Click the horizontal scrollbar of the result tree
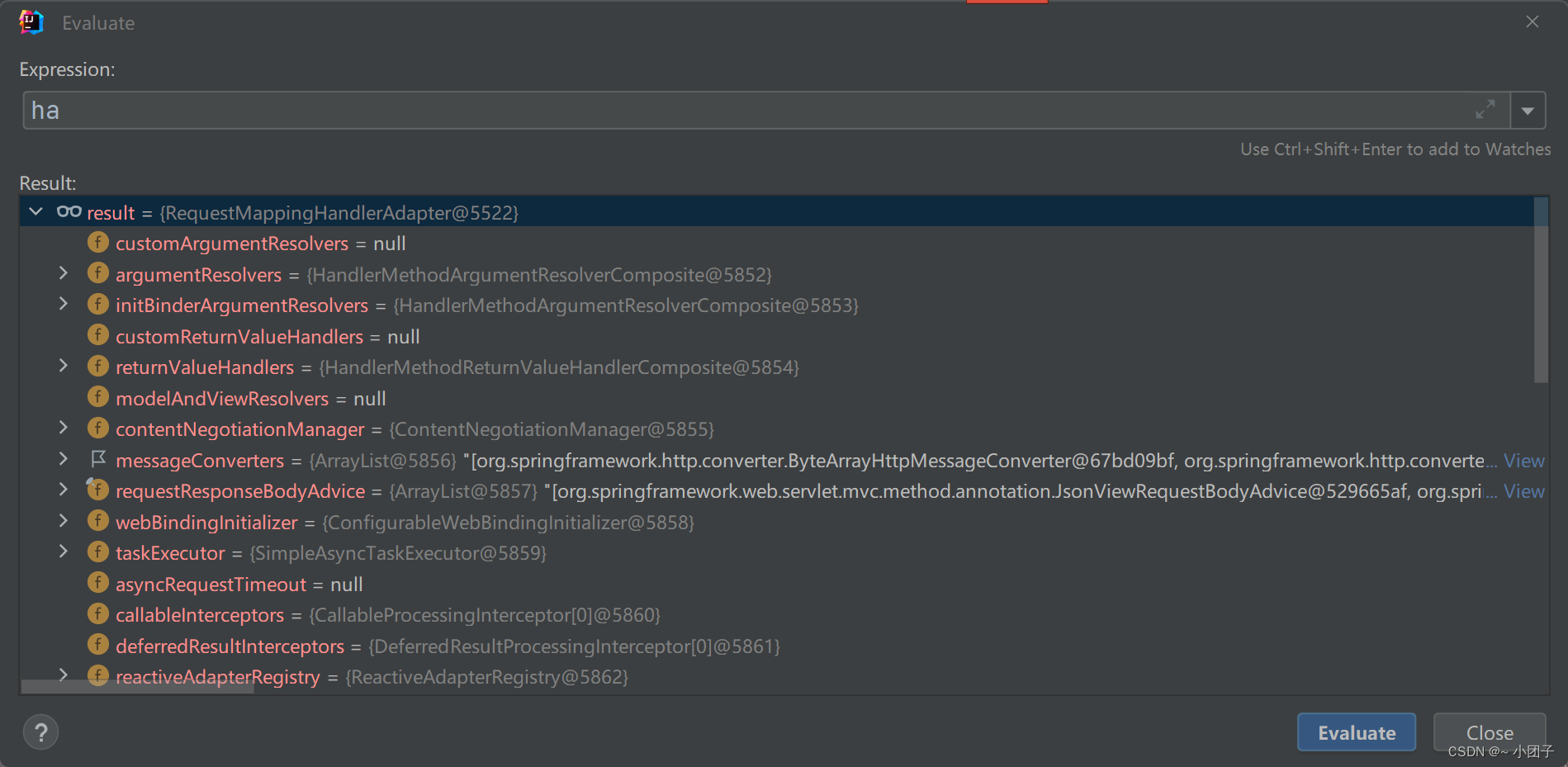The image size is (1568, 767). pyautogui.click(x=137, y=687)
